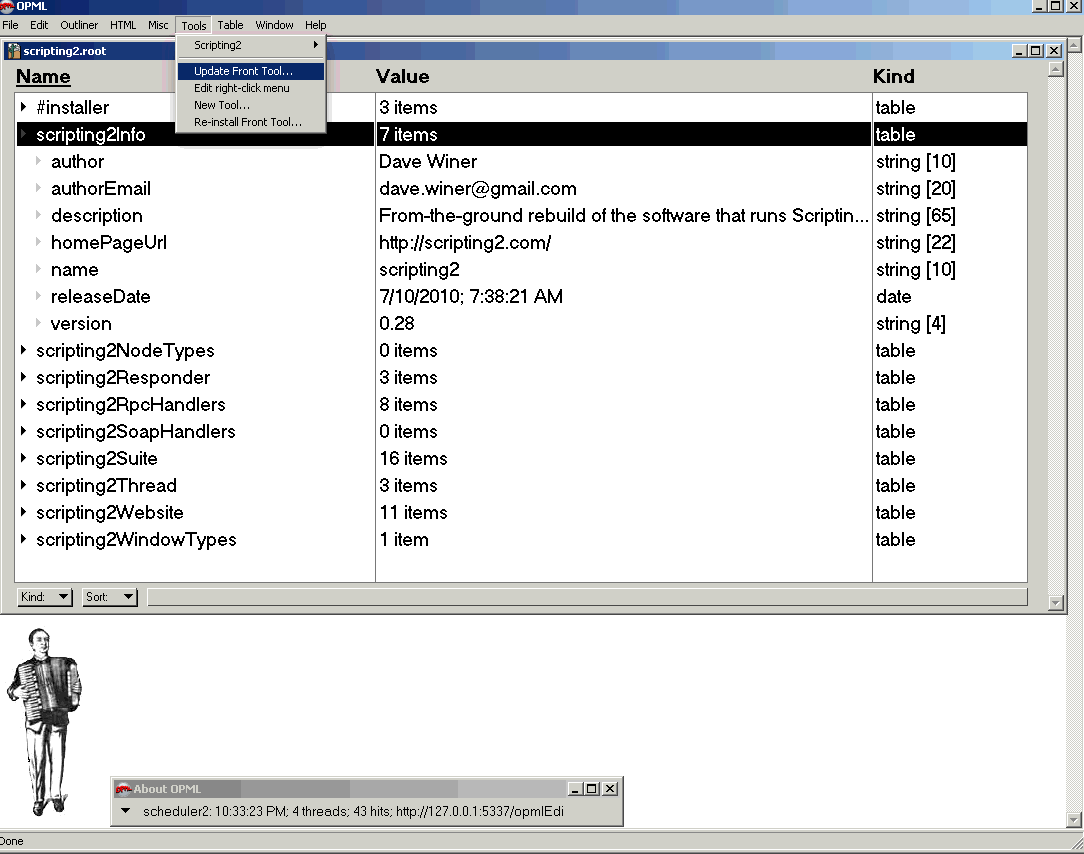Collapse the About OPML status triangle
This screenshot has width=1084, height=854.
(x=126, y=811)
